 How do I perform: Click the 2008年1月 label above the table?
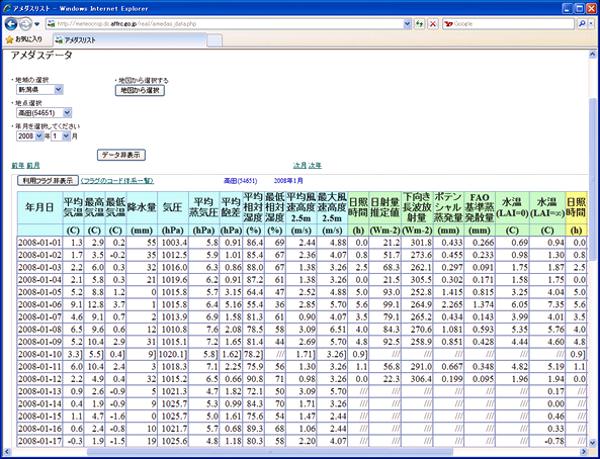click(x=289, y=181)
